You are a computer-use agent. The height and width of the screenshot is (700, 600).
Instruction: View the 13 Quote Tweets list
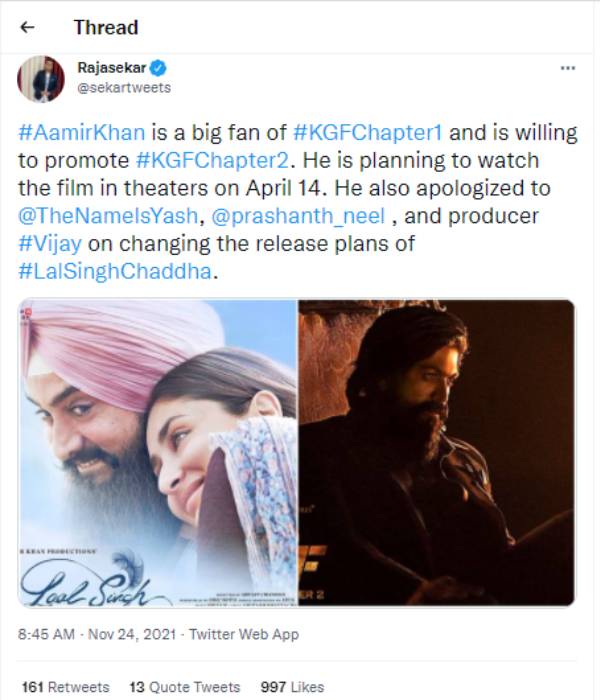point(185,687)
